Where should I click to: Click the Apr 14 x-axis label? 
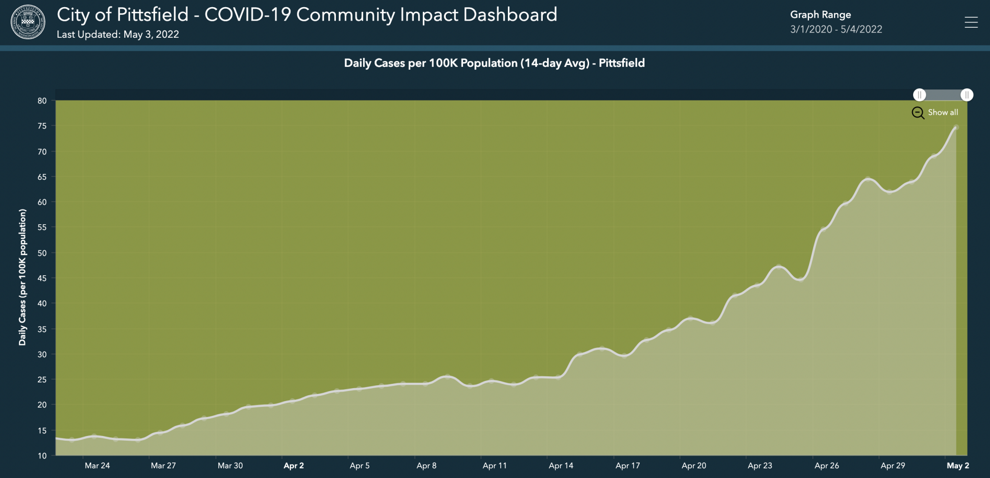tap(561, 465)
